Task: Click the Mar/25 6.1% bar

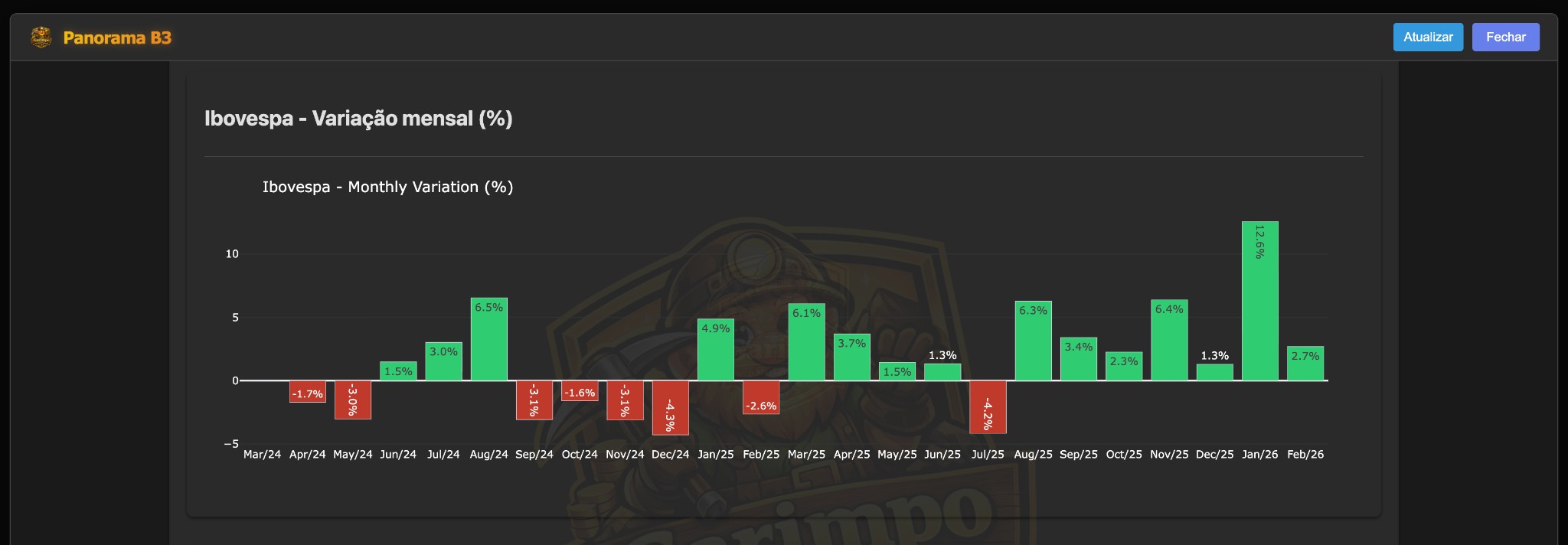Action: pos(806,342)
